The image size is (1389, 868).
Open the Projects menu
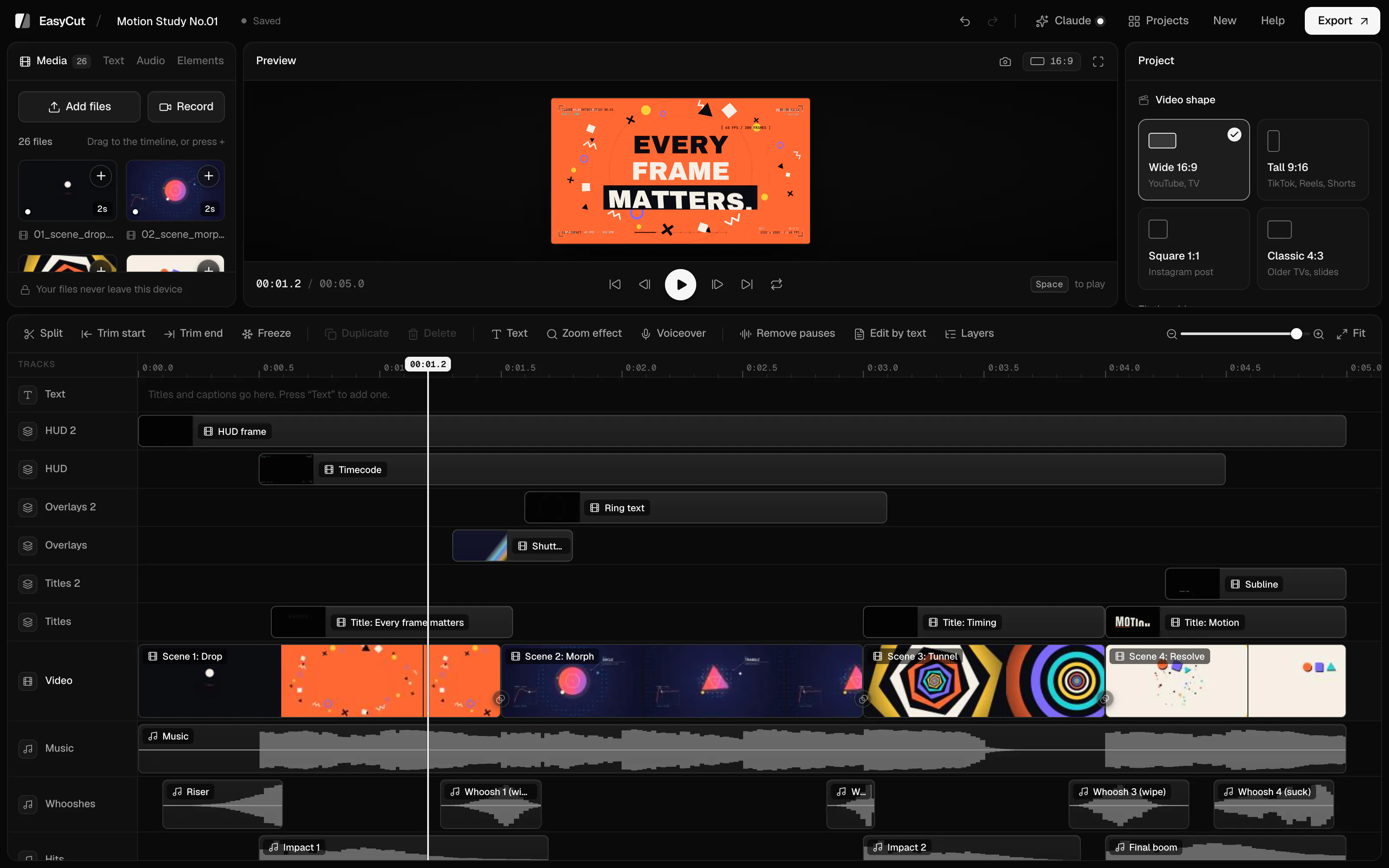point(1158,21)
